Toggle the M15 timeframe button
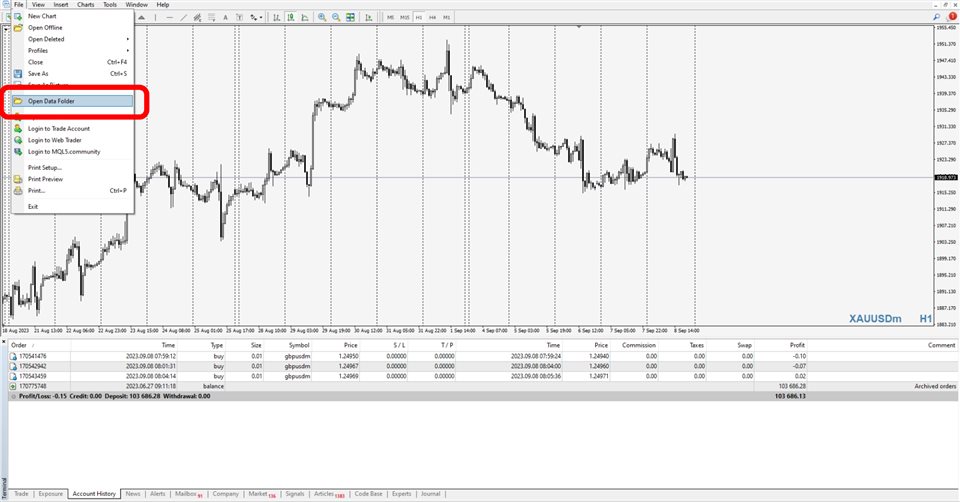The width and height of the screenshot is (960, 502). tap(405, 17)
